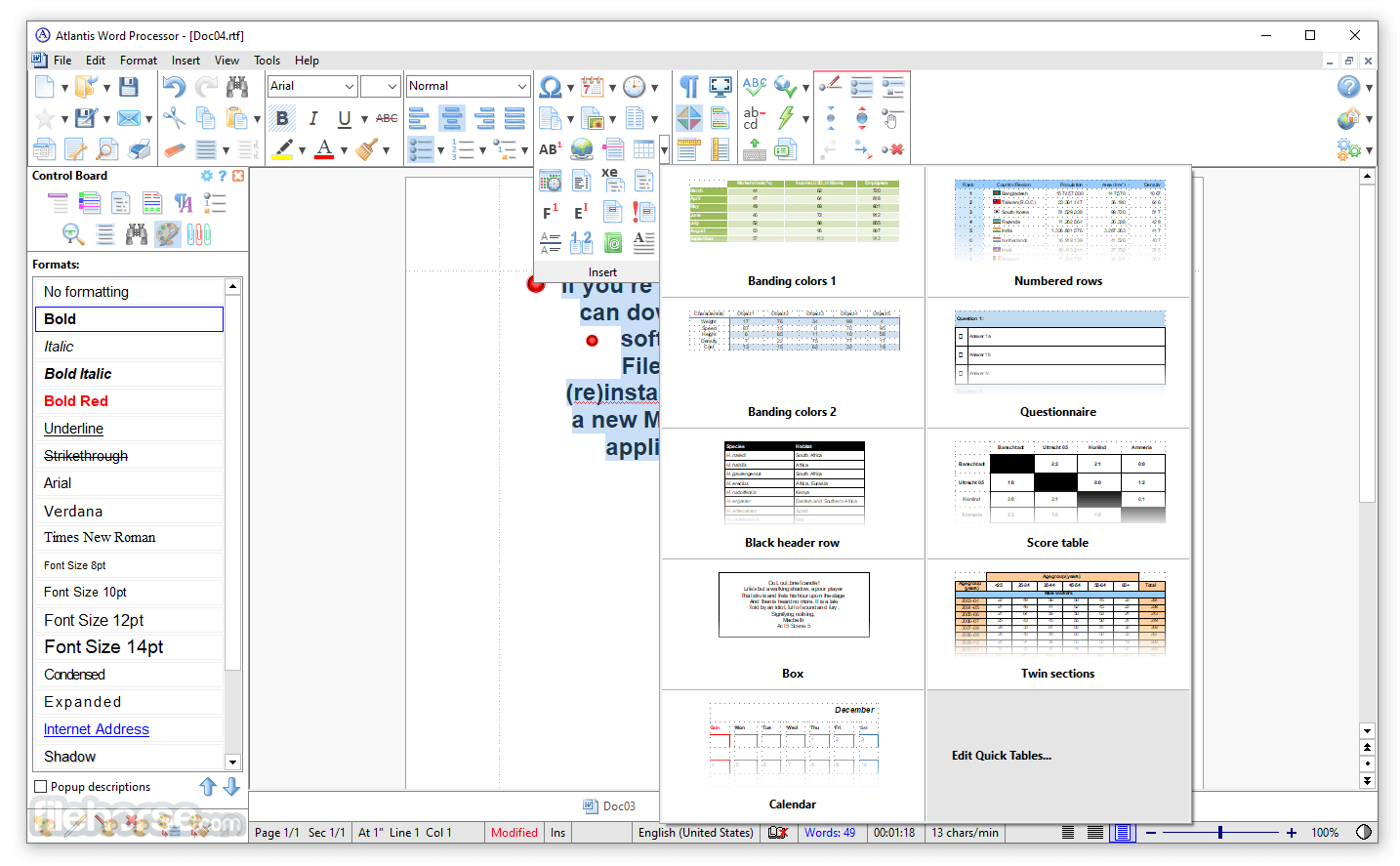1400x866 pixels.
Task: Click the move format down arrow
Action: click(x=231, y=786)
